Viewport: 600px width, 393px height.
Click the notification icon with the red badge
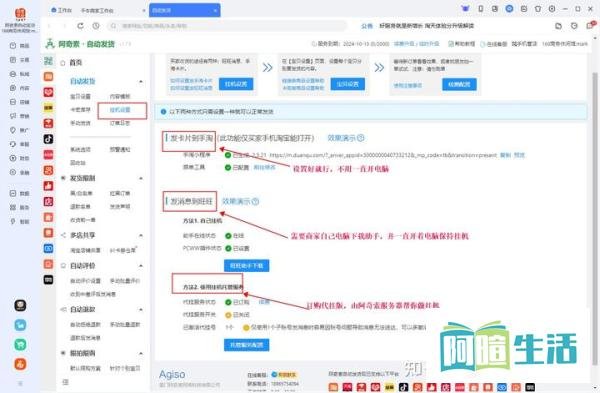pyautogui.click(x=590, y=25)
